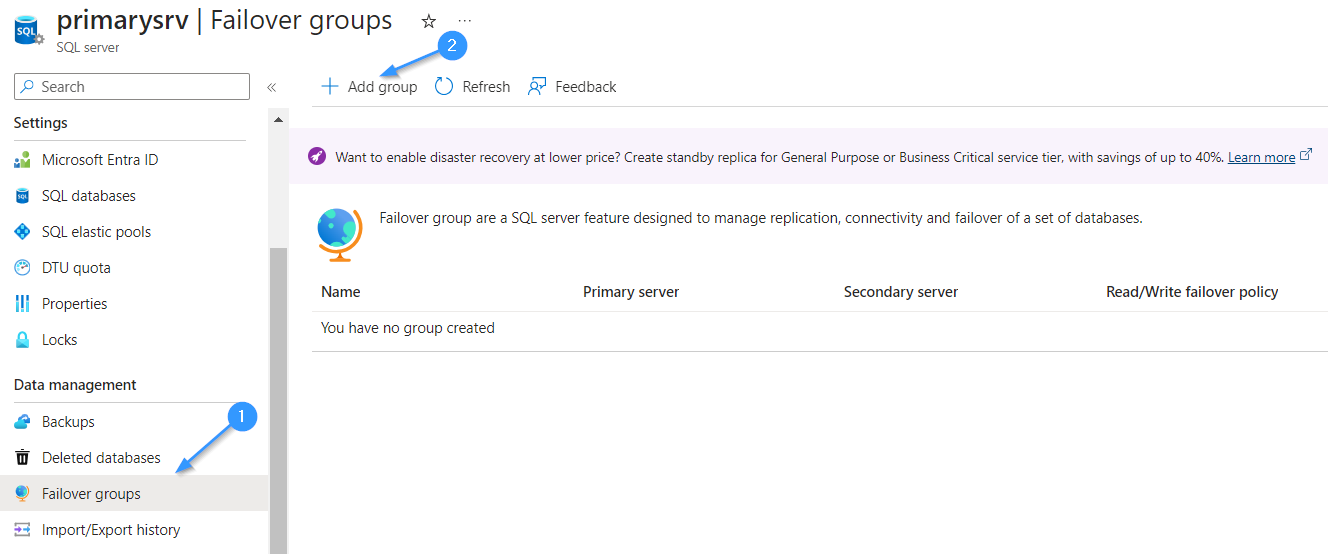Click 'You have no group created' text
The image size is (1328, 554).
click(408, 328)
